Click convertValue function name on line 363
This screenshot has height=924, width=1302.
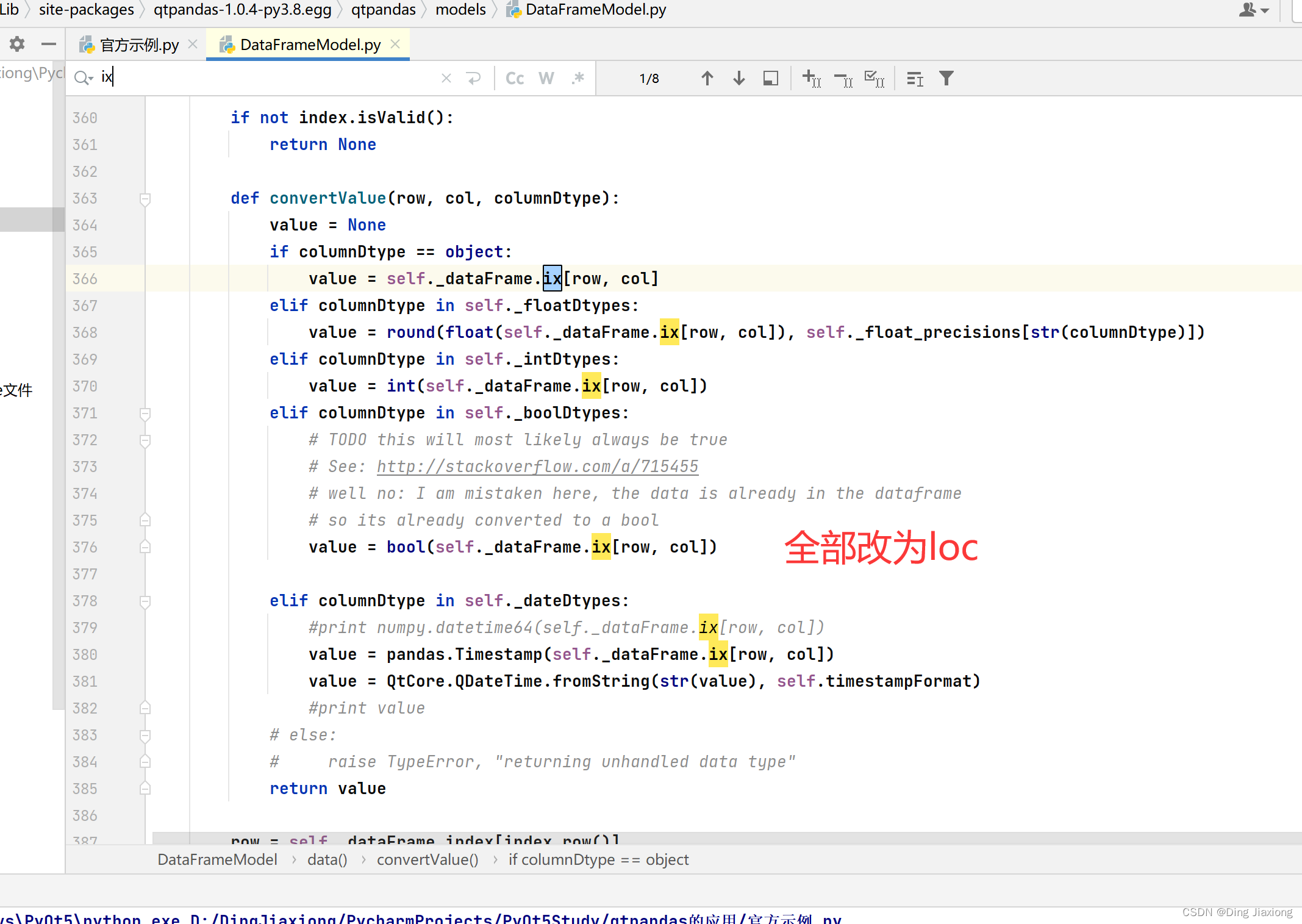click(327, 198)
